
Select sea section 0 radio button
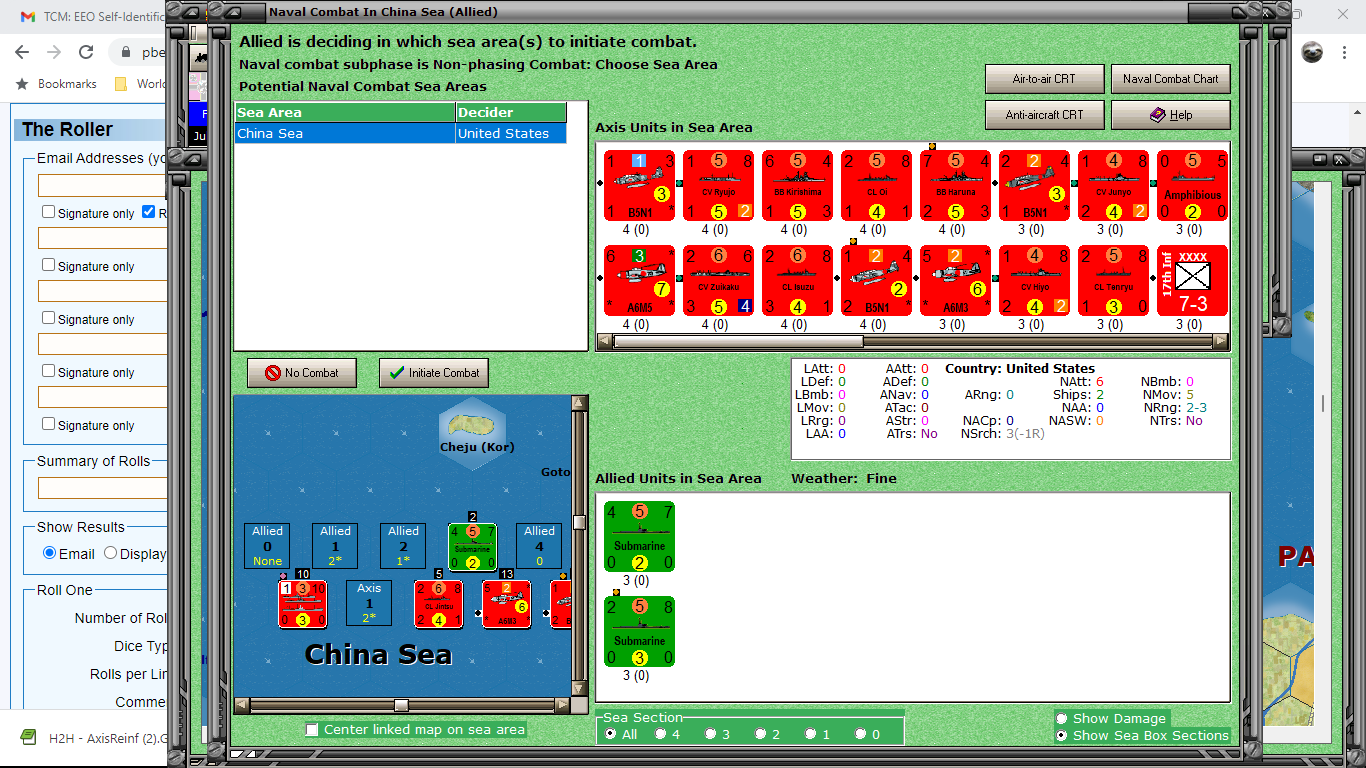[861, 734]
